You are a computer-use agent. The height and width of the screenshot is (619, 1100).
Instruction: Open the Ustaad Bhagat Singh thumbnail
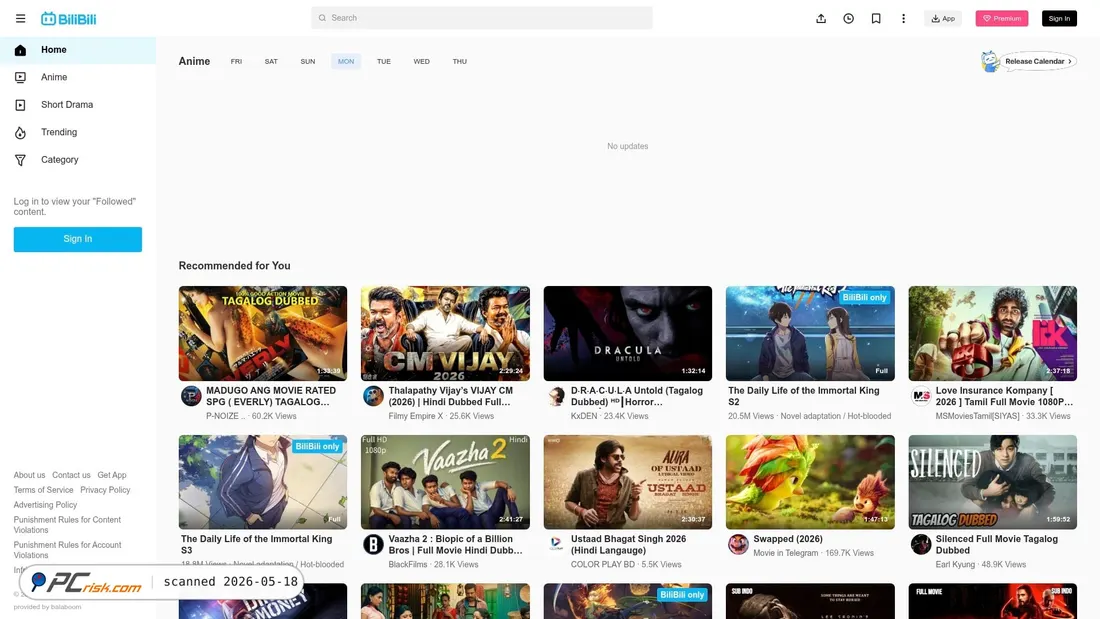tap(627, 482)
